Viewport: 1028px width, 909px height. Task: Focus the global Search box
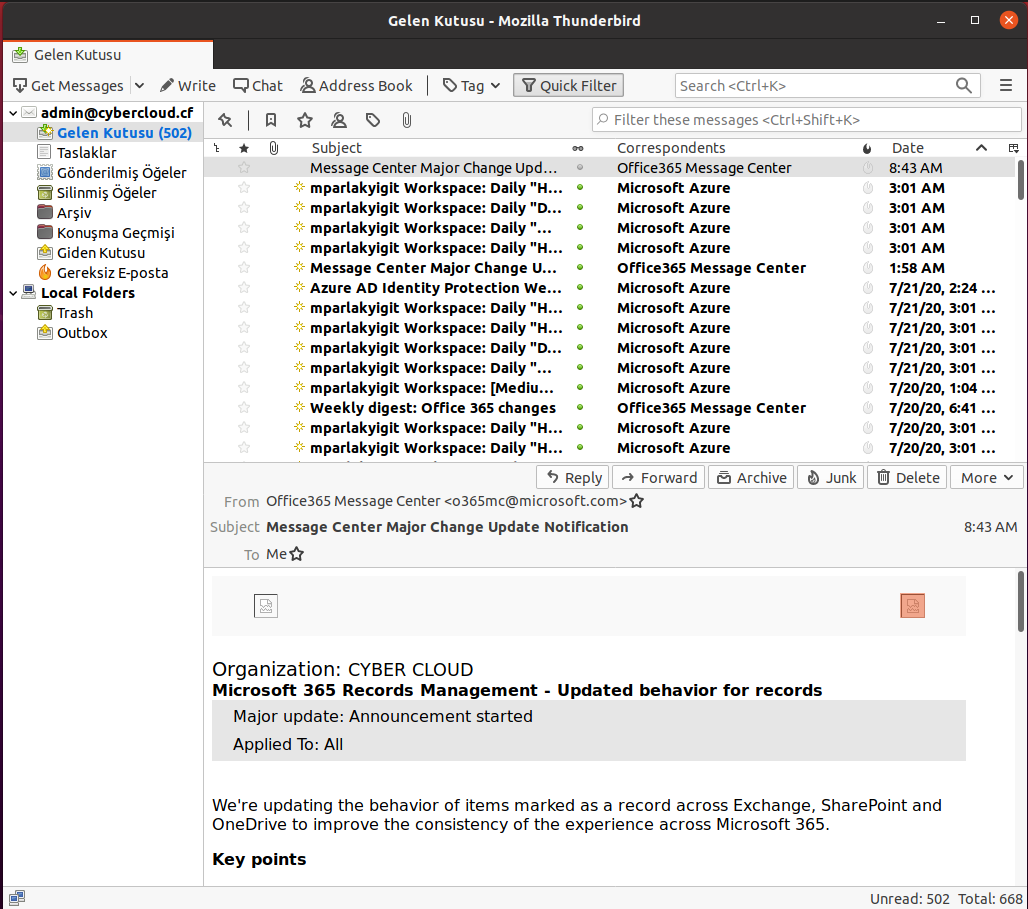point(827,86)
